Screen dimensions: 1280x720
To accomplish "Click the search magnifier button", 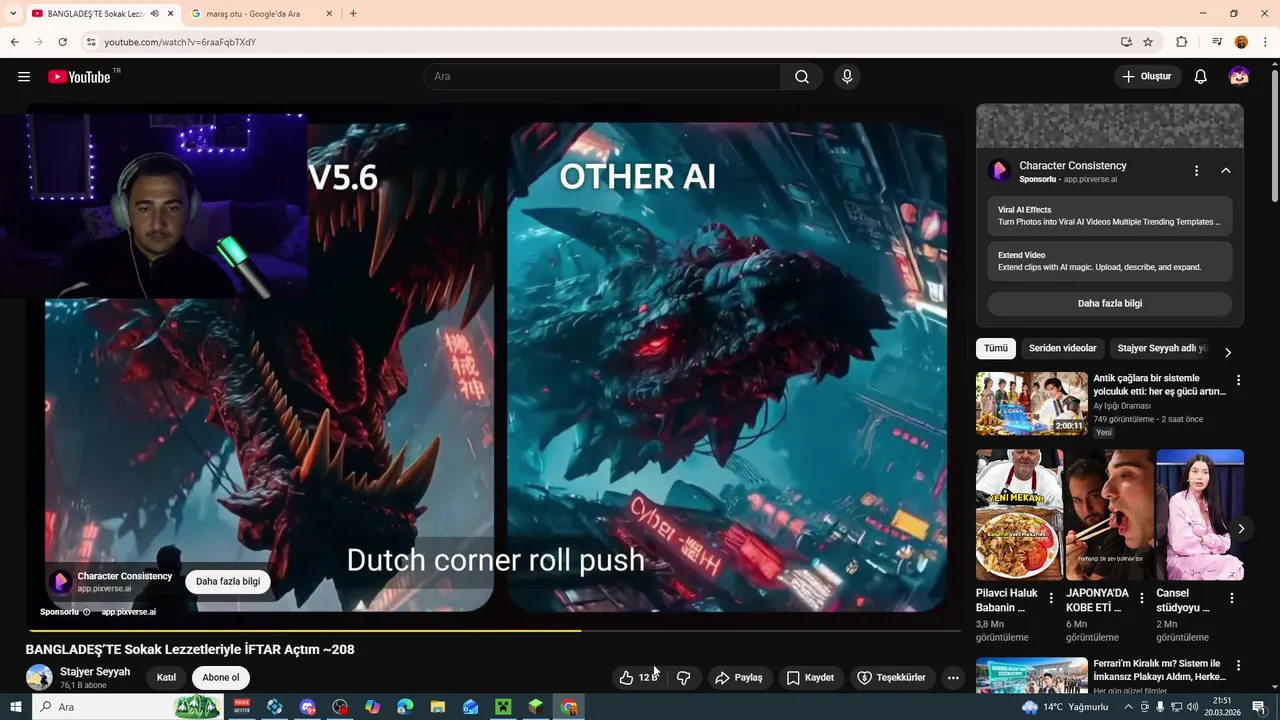I will pyautogui.click(x=802, y=77).
